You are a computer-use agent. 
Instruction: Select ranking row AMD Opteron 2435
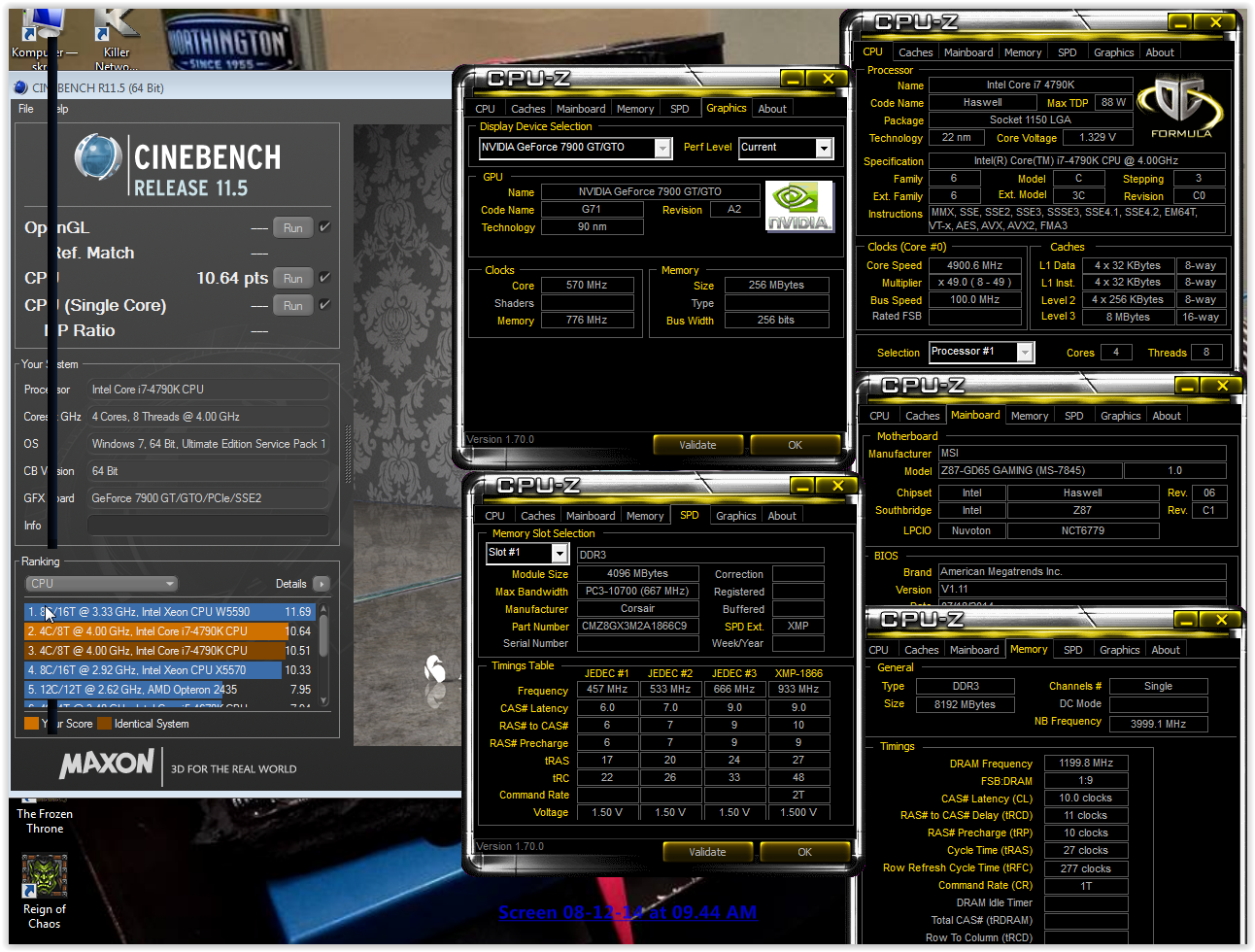point(169,690)
